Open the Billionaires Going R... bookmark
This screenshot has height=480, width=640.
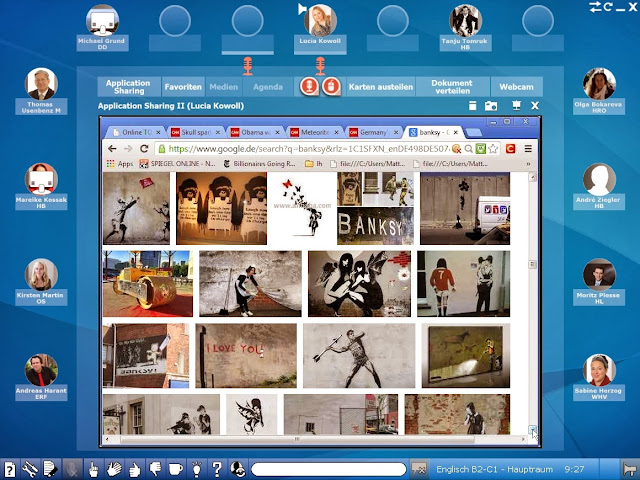260,164
